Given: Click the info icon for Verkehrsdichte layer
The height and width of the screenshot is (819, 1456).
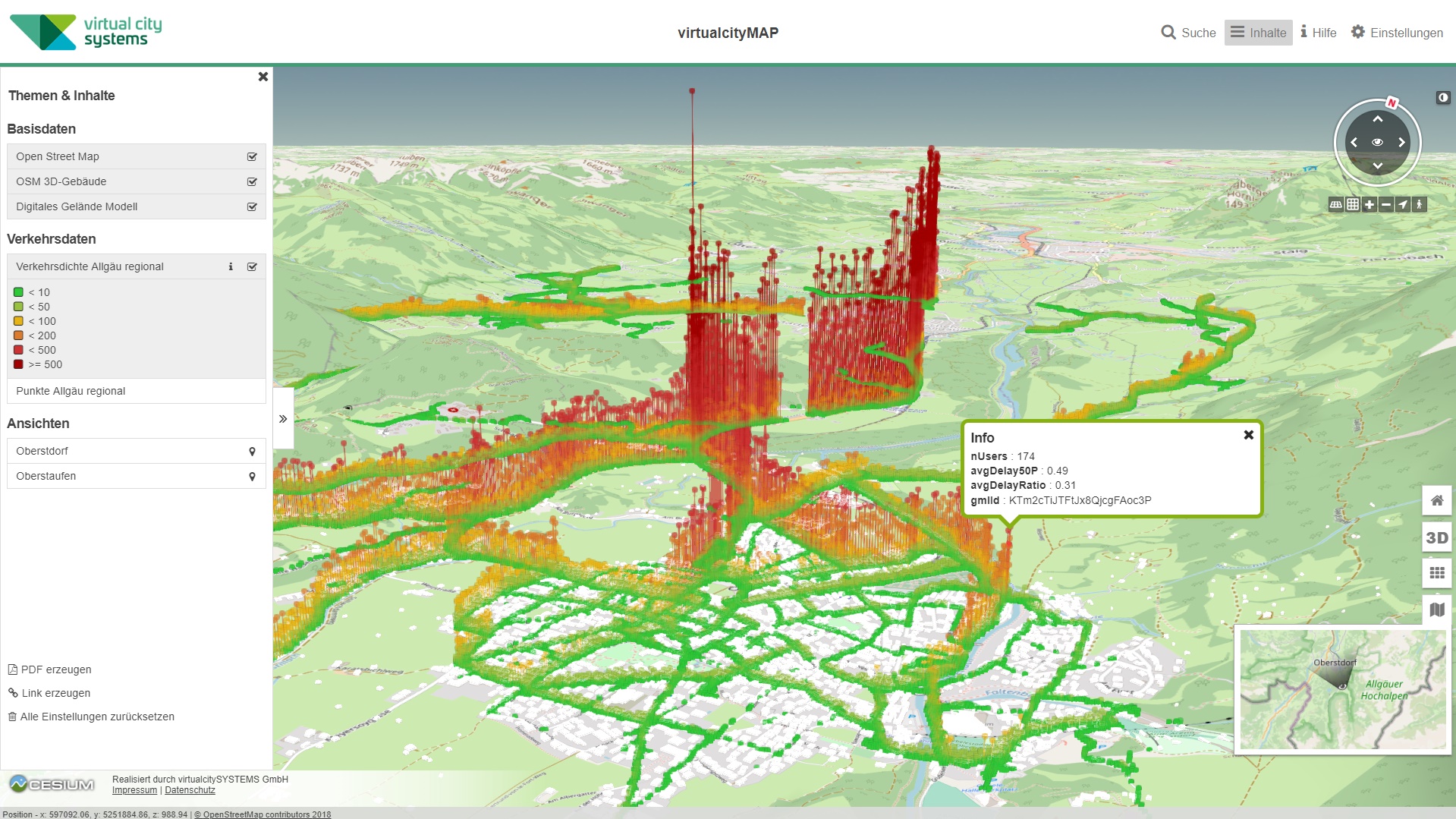Looking at the screenshot, I should click(231, 266).
